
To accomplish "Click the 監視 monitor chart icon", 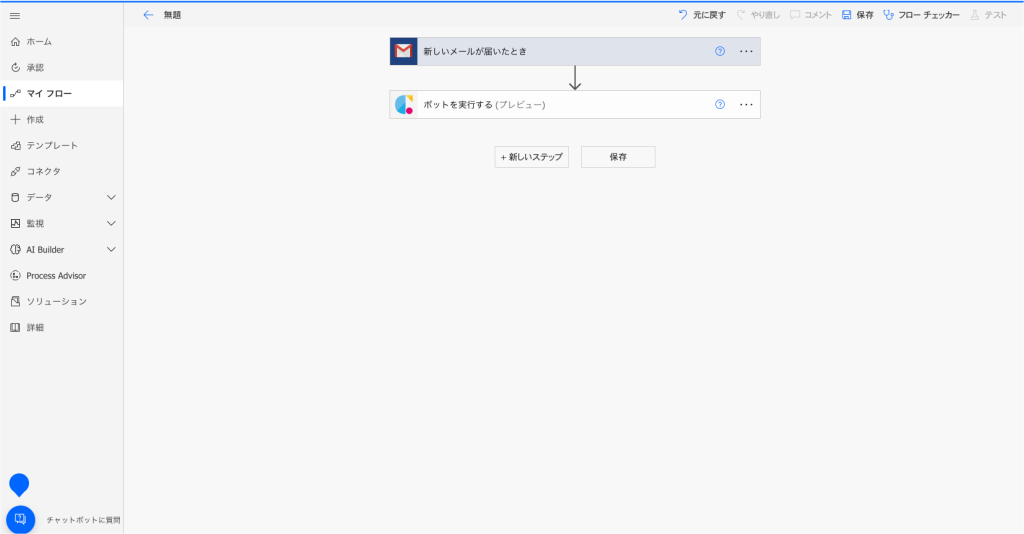I will click(x=16, y=223).
